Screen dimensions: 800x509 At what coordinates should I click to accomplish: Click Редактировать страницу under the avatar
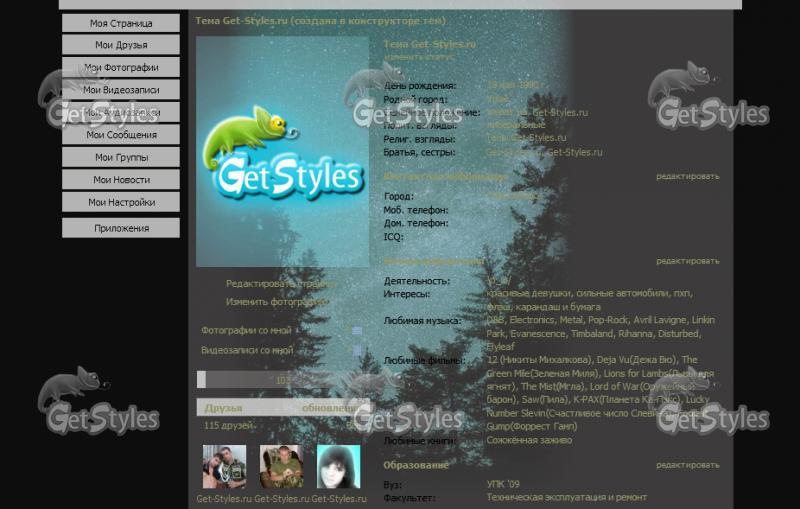(x=277, y=284)
